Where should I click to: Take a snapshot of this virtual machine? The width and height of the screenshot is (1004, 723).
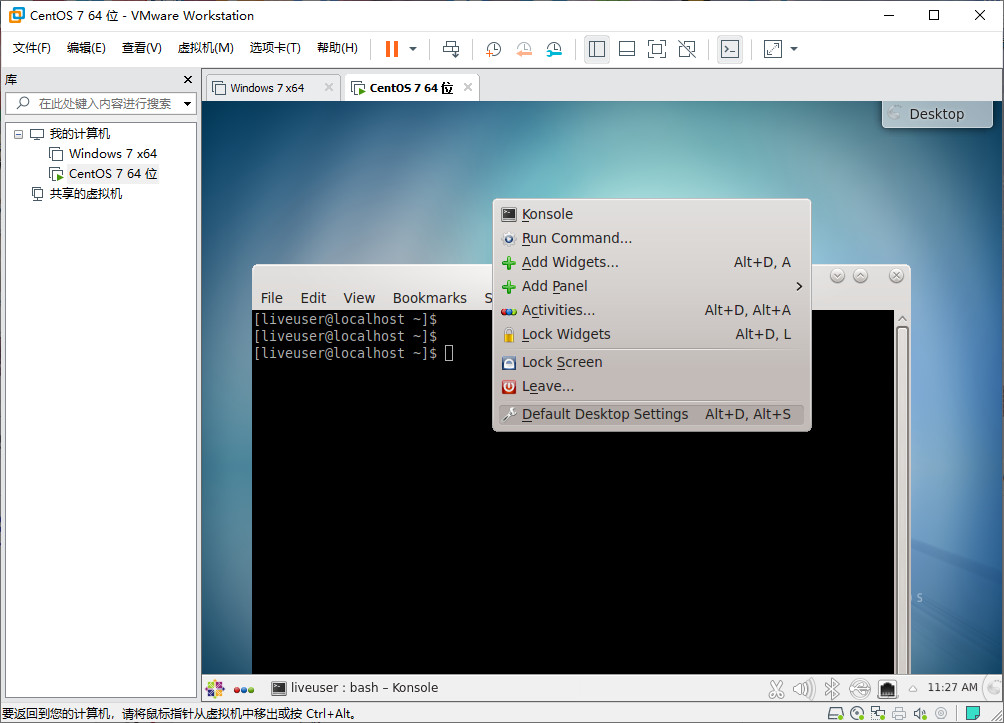click(493, 49)
